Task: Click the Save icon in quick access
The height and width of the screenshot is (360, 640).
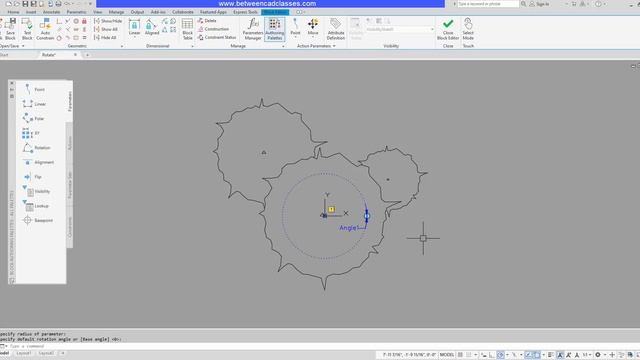Action: (25, 4)
